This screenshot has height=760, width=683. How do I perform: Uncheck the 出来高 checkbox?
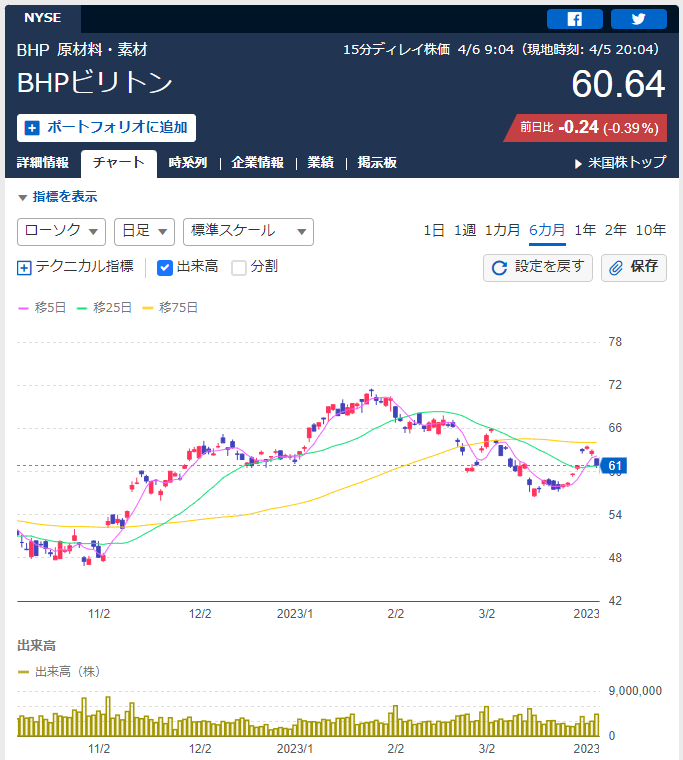pyautogui.click(x=165, y=268)
